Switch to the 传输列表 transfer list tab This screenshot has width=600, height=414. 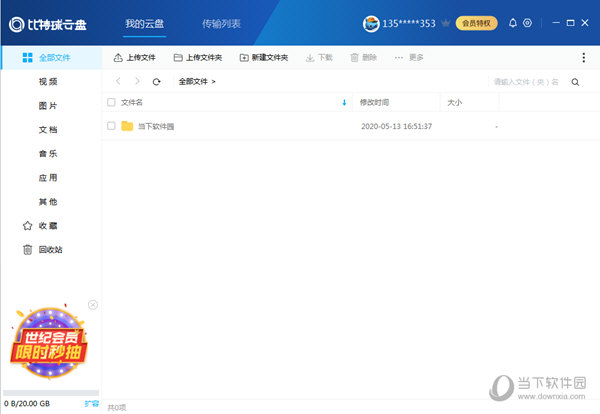point(221,22)
